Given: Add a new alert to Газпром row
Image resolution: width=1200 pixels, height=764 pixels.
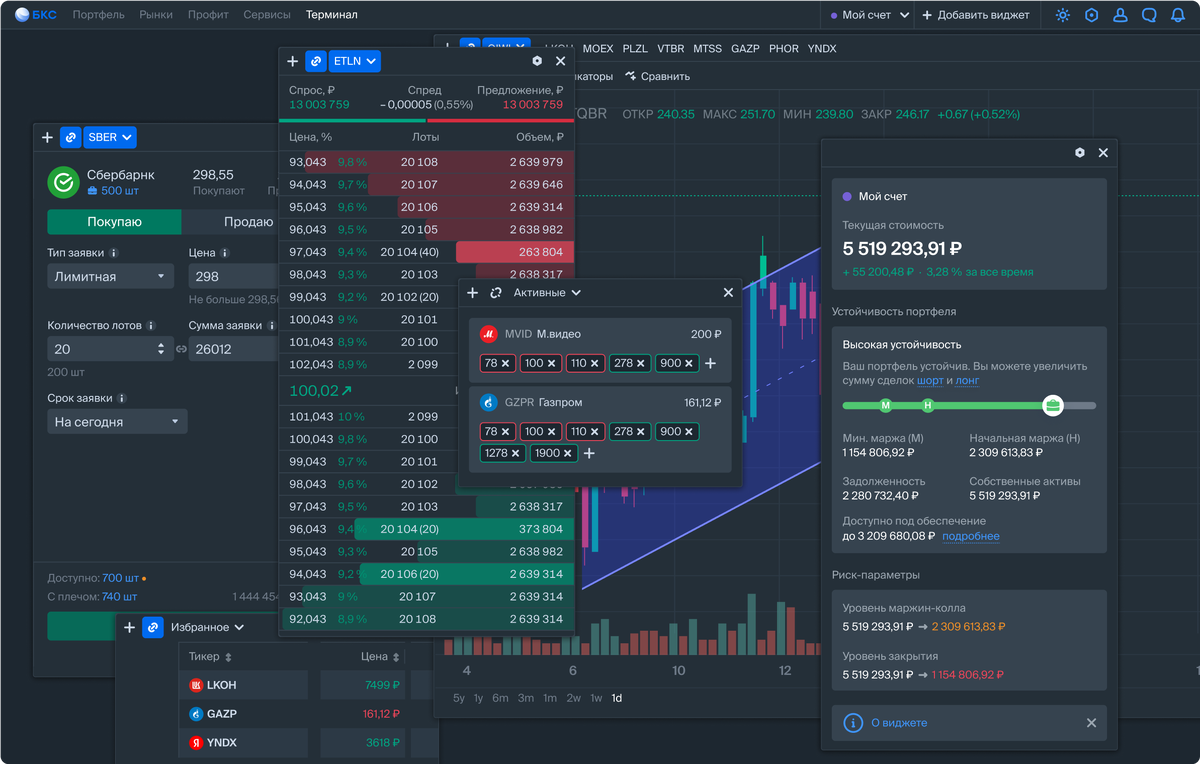Looking at the screenshot, I should pyautogui.click(x=589, y=454).
